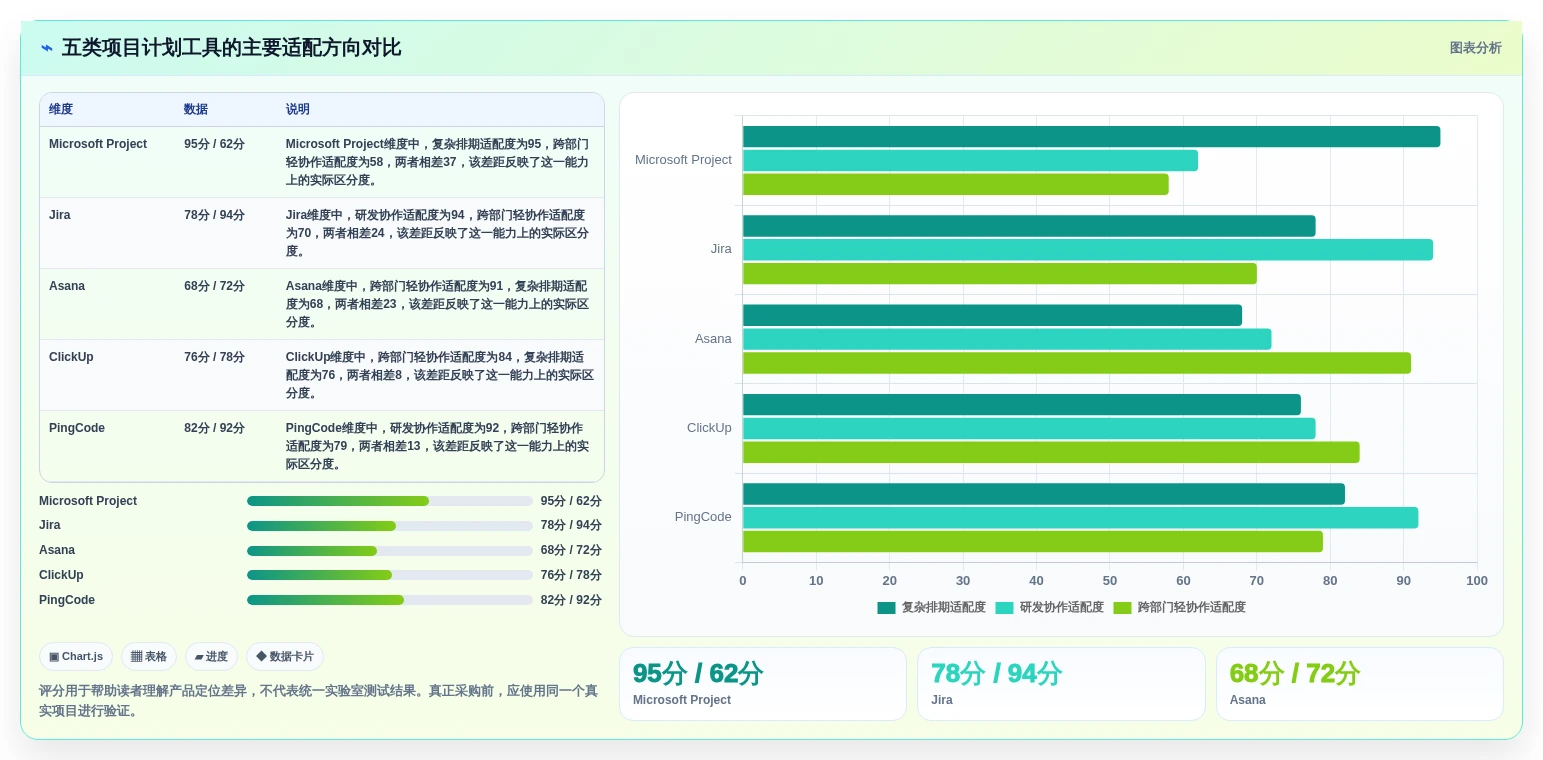1543x760 pixels.
Task: Click ClickUp's lime green chart bar
Action: tap(1051, 452)
